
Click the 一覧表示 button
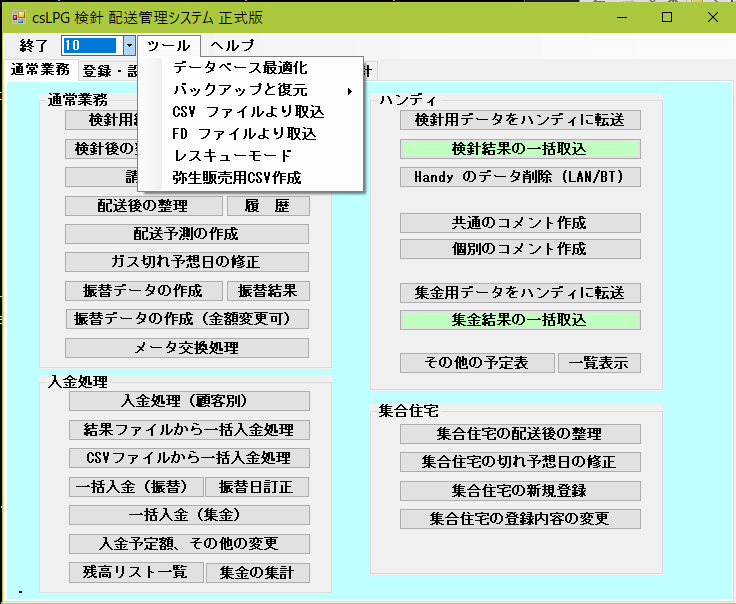599,363
